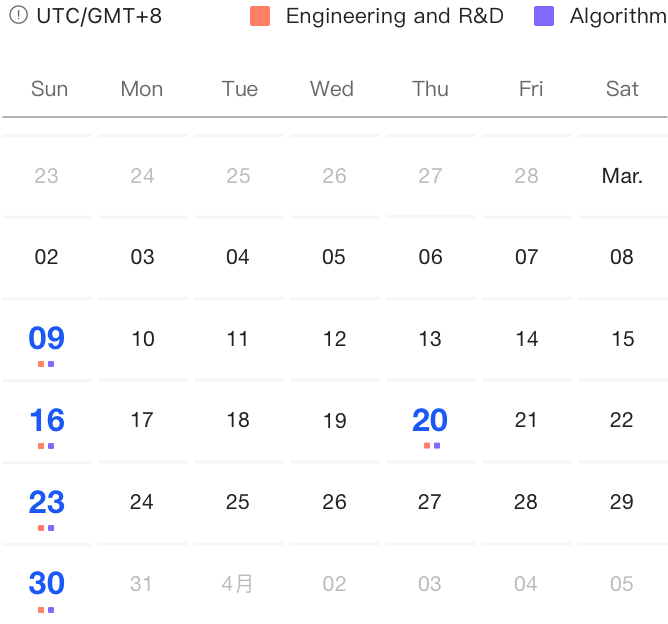This screenshot has height=624, width=668.
Task: Select March 09 with event dots
Action: pyautogui.click(x=47, y=338)
